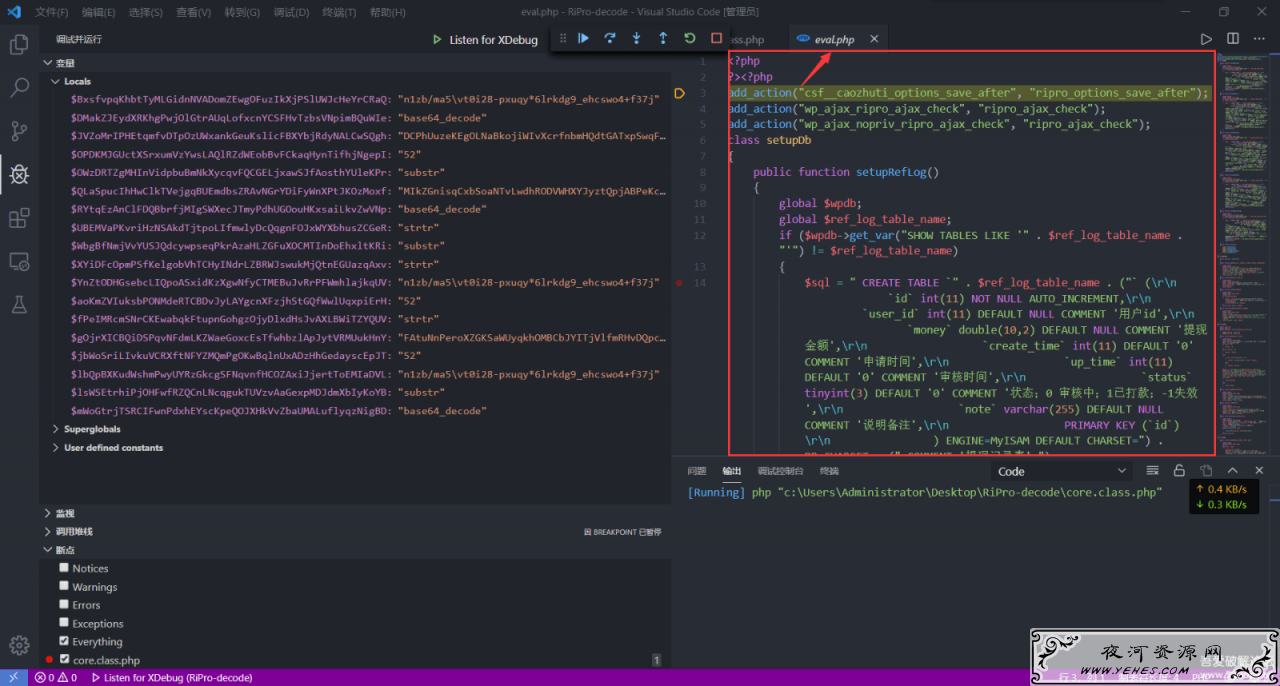
Task: Click the debug Restart icon
Action: (x=690, y=38)
